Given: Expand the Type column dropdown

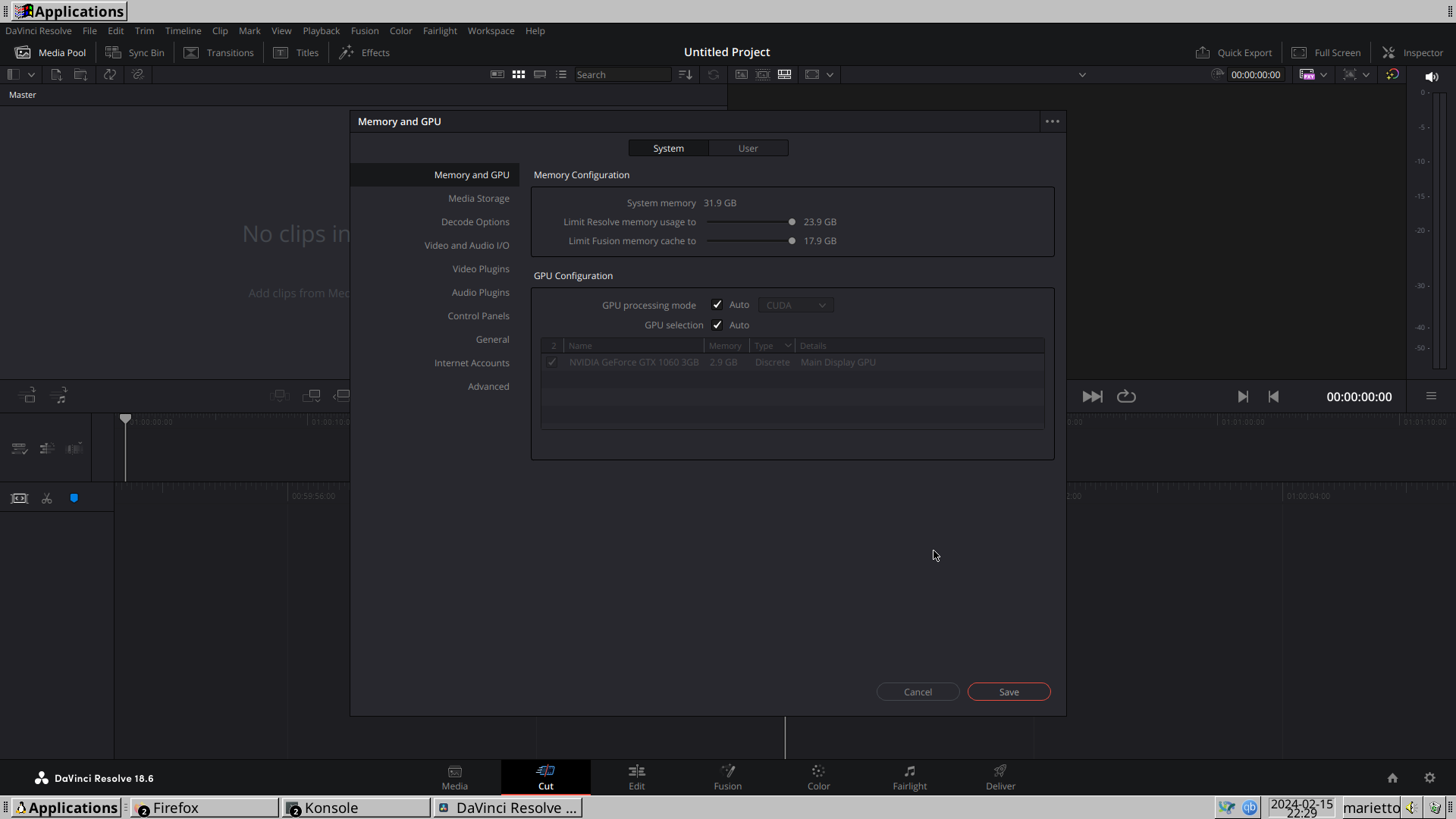Looking at the screenshot, I should click(788, 346).
